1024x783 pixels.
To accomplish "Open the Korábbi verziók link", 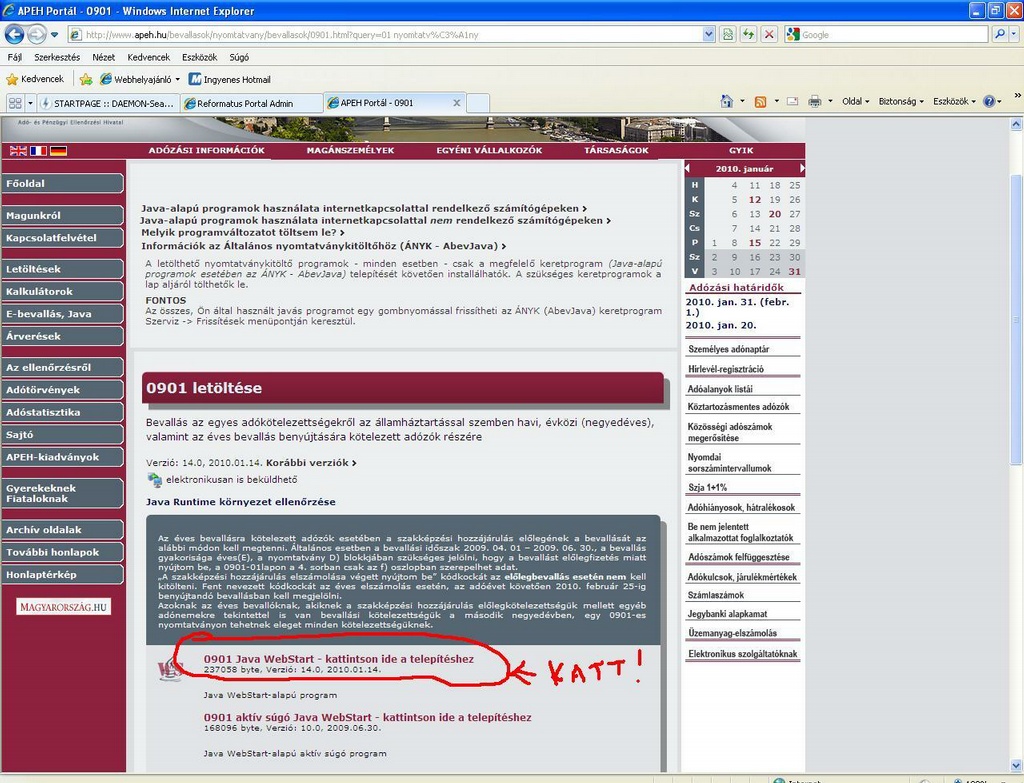I will click(x=311, y=462).
